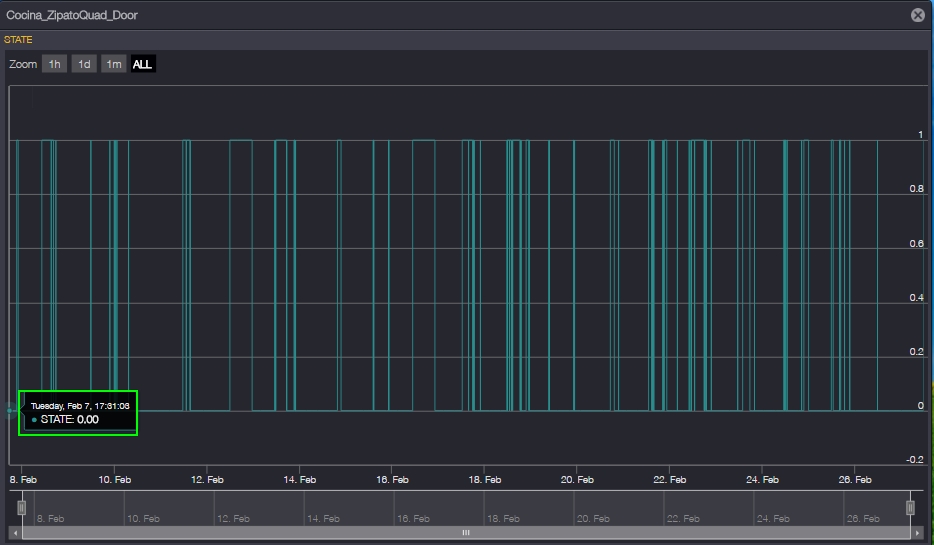934x545 pixels.
Task: Click 10. Feb in the navigator strip
Action: coord(144,519)
